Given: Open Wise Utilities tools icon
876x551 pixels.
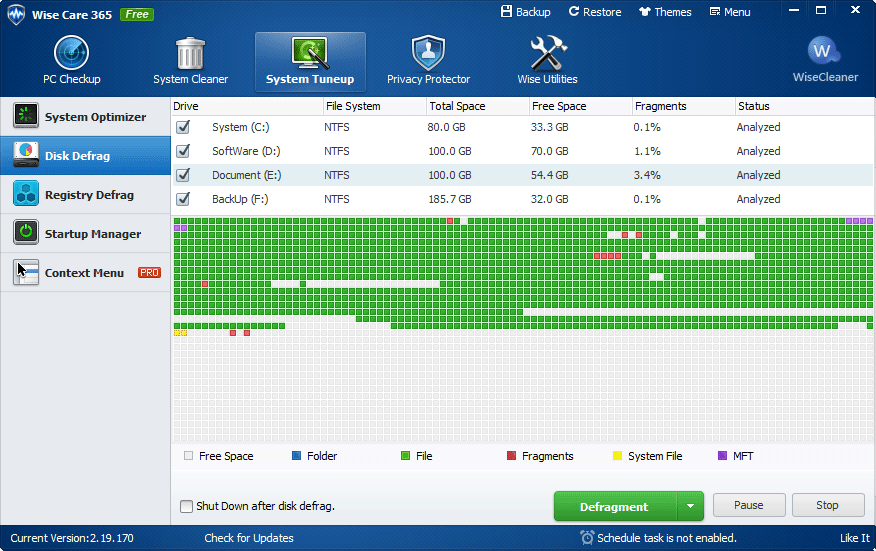Looking at the screenshot, I should click(547, 53).
